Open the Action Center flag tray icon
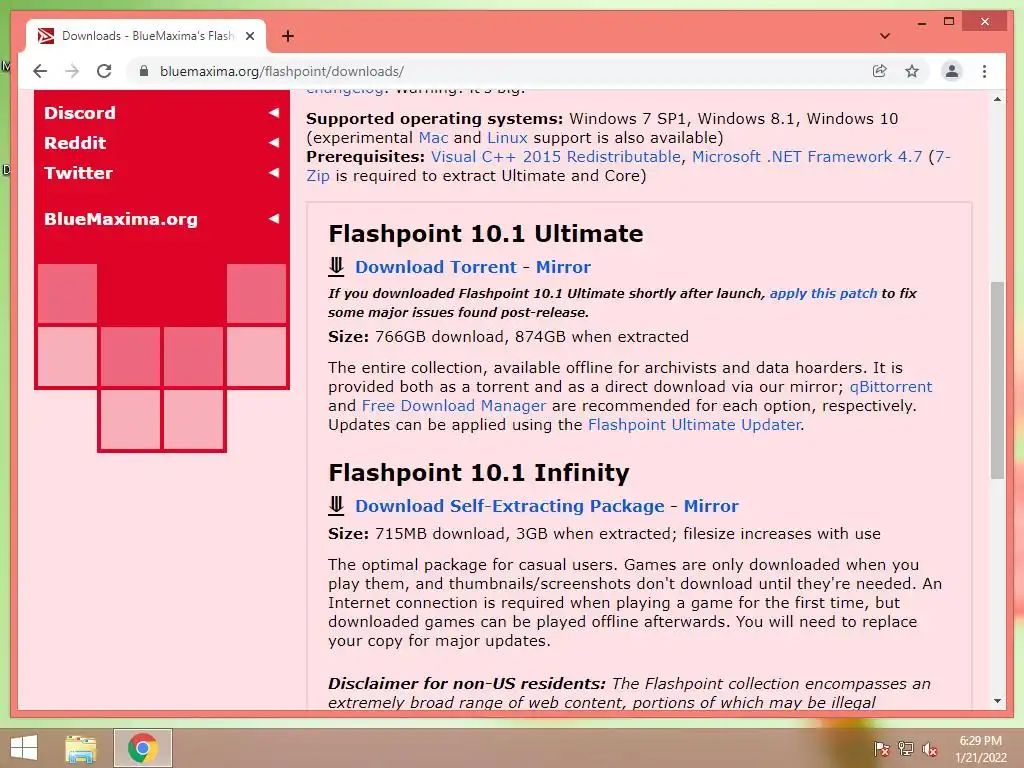Image resolution: width=1024 pixels, height=768 pixels. (x=882, y=749)
